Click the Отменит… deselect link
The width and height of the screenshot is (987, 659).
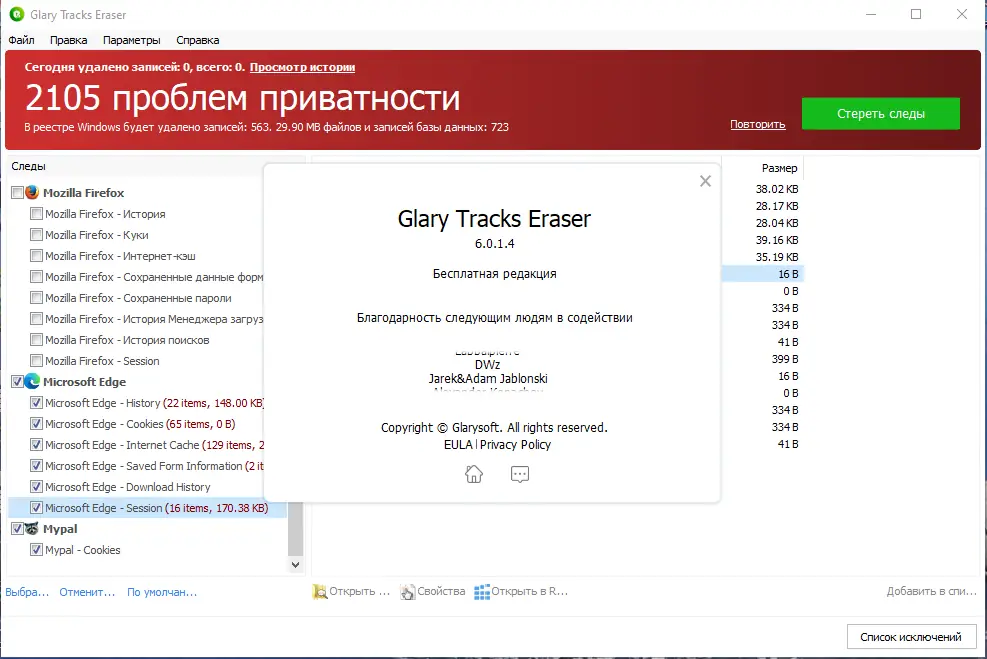87,592
